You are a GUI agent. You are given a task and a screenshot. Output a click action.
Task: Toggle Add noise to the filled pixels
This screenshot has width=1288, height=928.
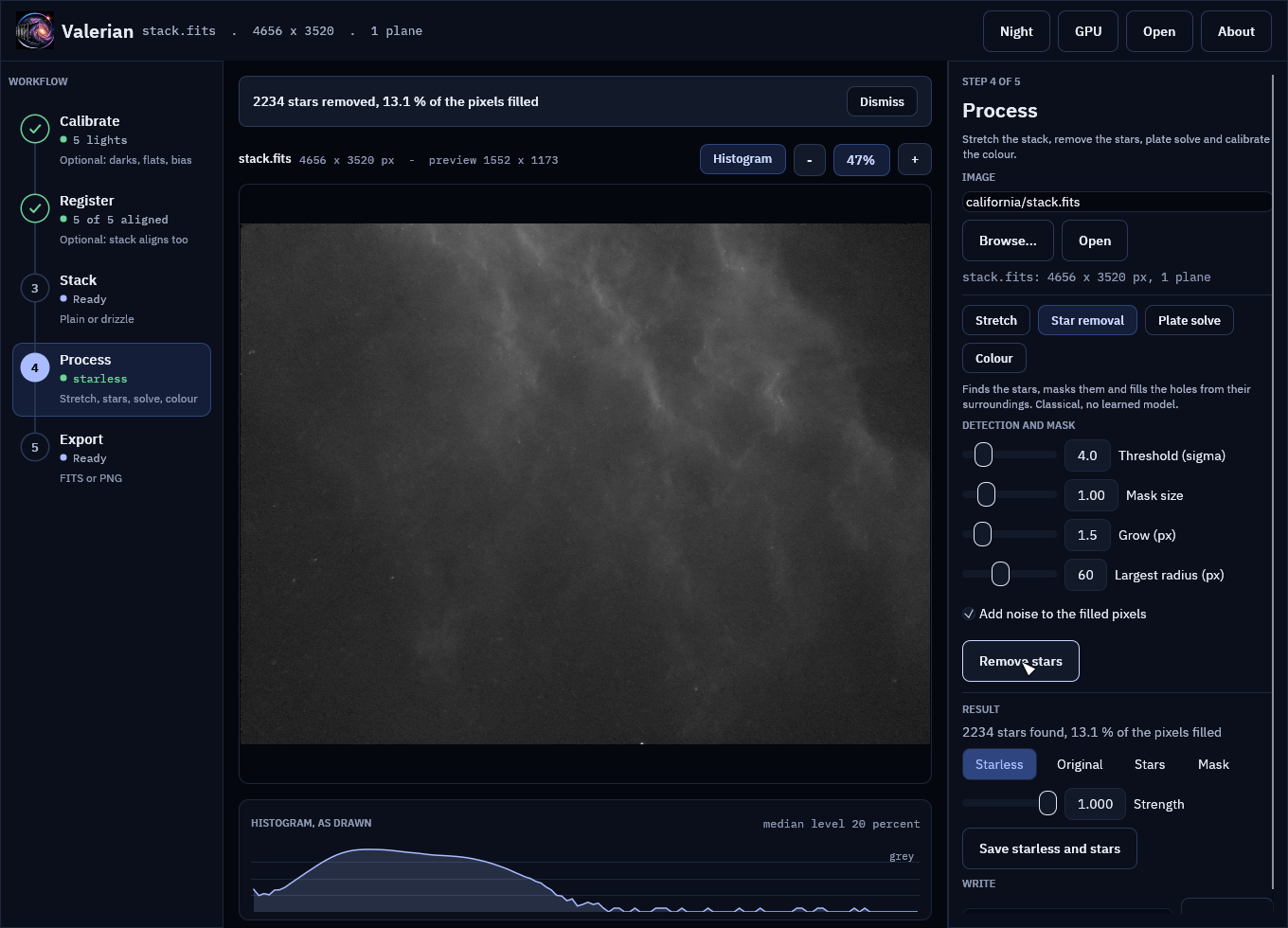click(969, 614)
